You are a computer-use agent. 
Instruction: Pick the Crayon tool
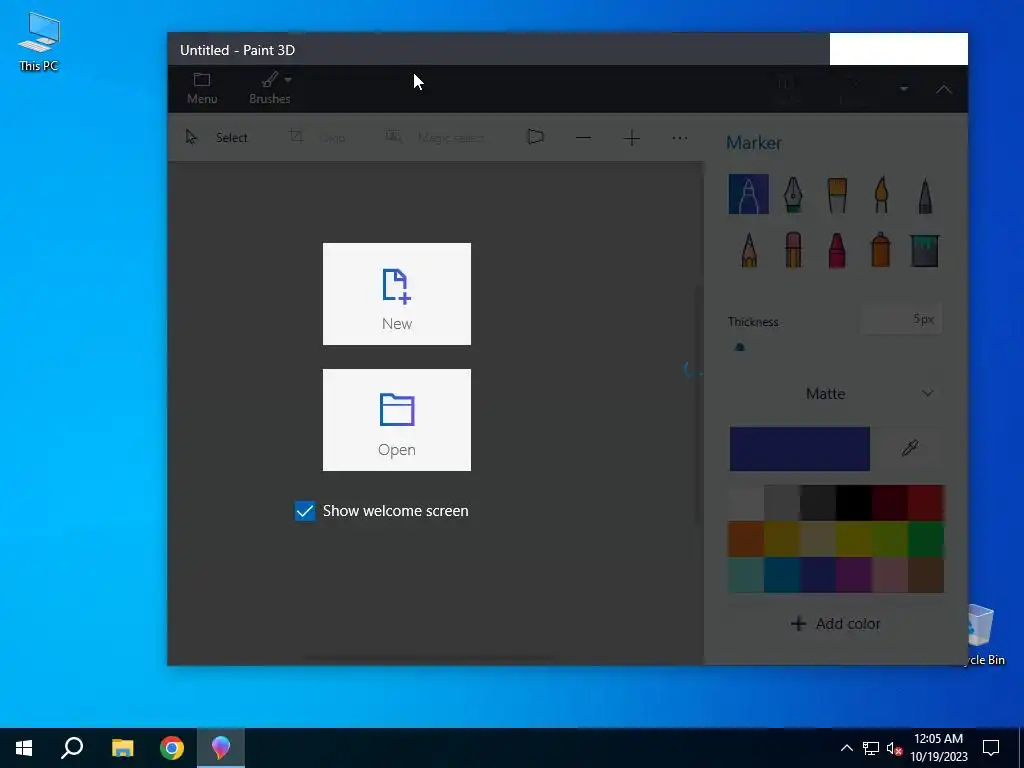[837, 249]
